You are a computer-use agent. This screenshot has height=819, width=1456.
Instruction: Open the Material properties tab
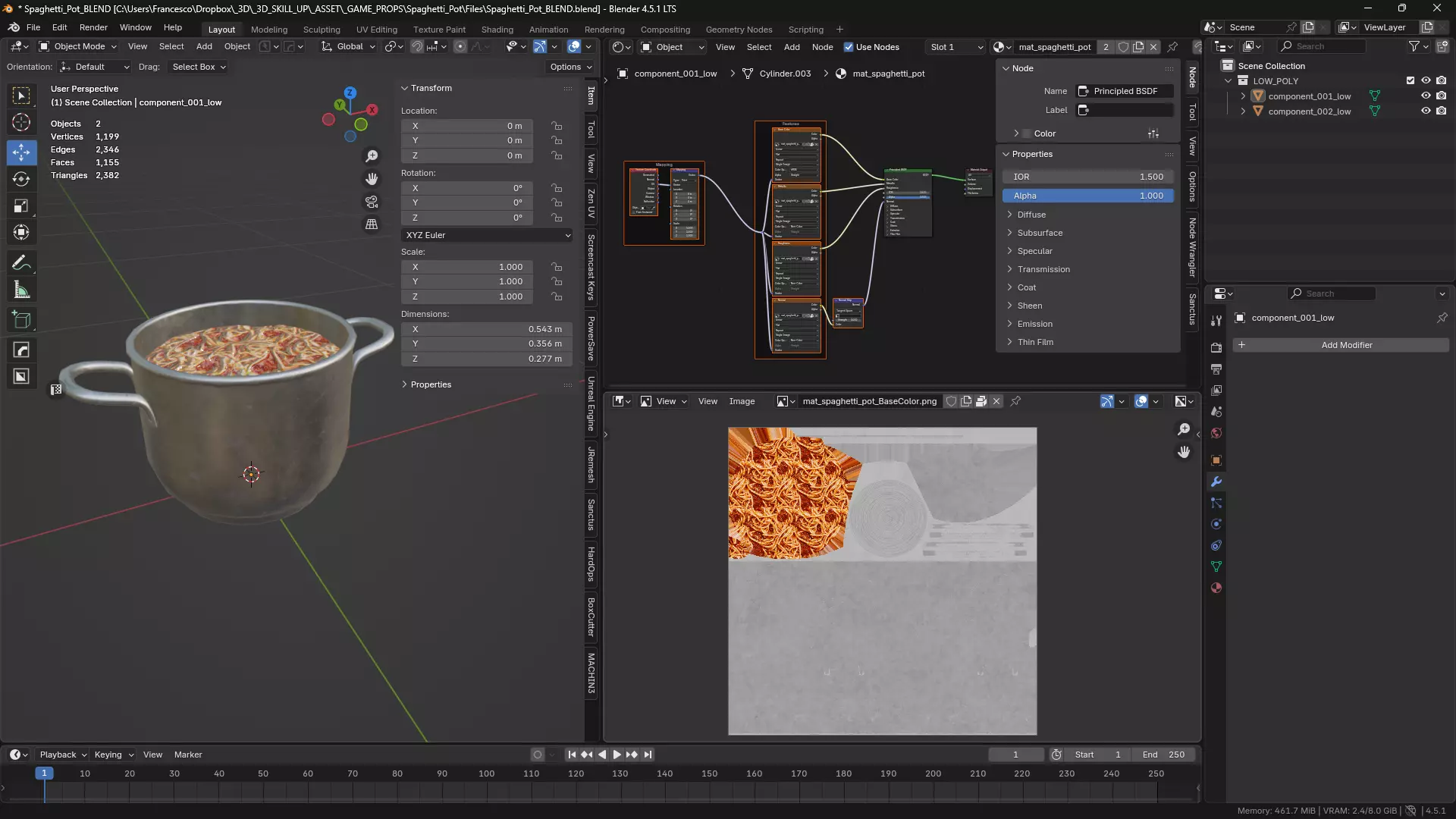1216,588
